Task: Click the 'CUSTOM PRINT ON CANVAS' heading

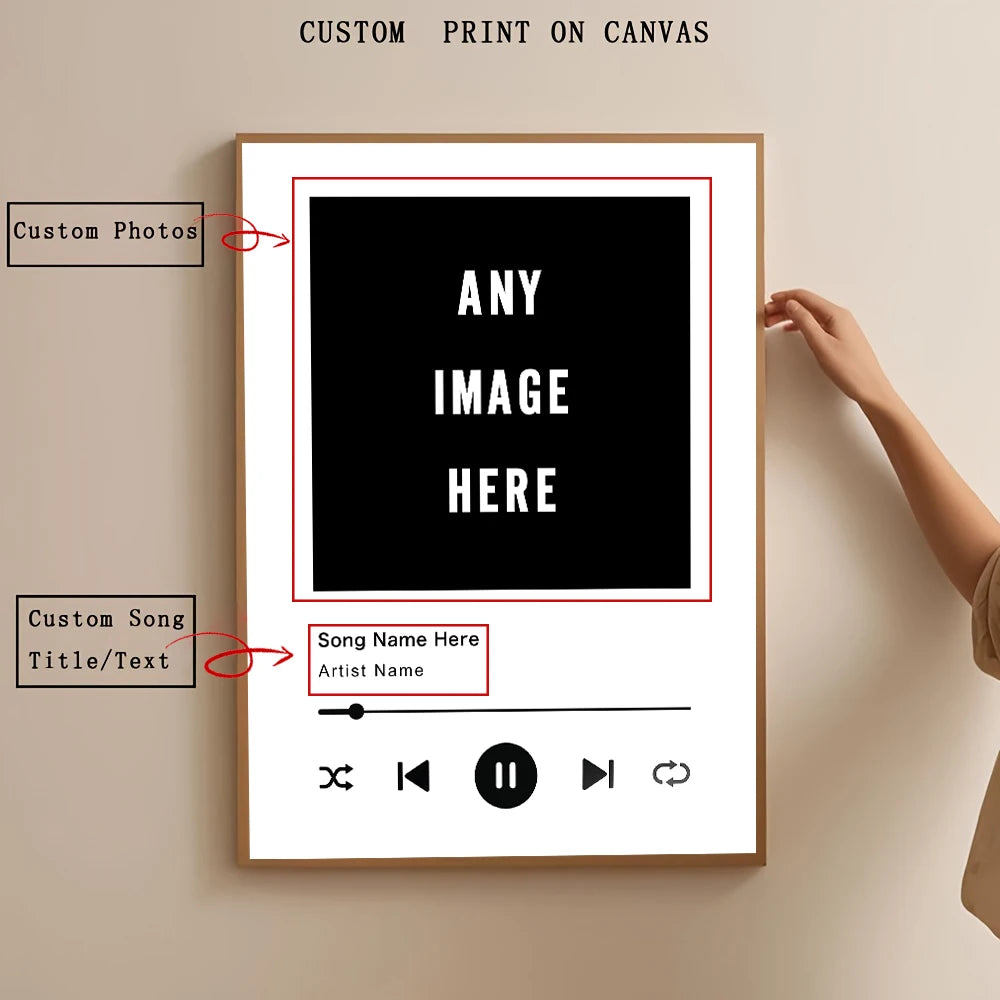Action: tap(504, 33)
